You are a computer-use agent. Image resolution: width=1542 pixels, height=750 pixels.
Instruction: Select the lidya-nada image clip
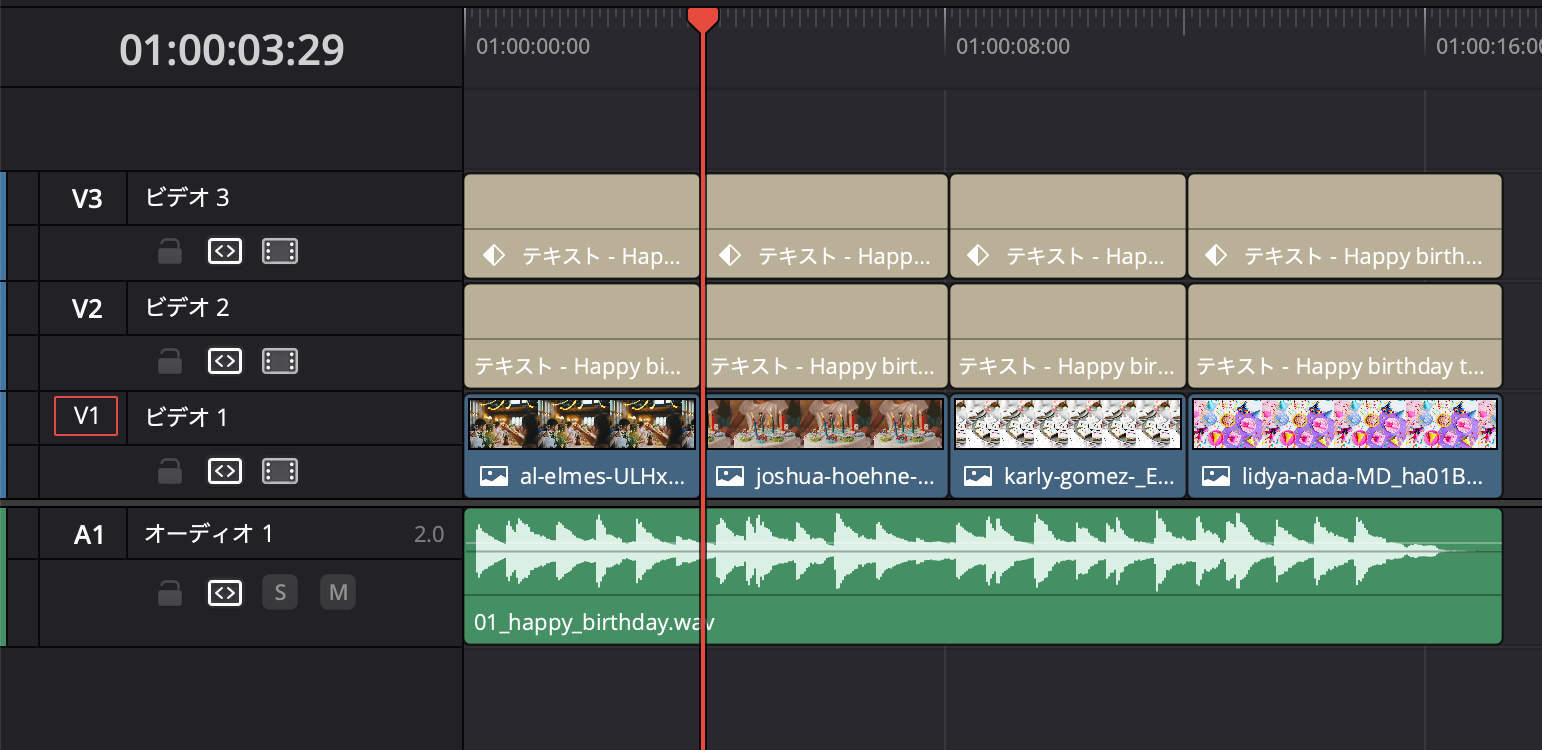coord(1344,445)
